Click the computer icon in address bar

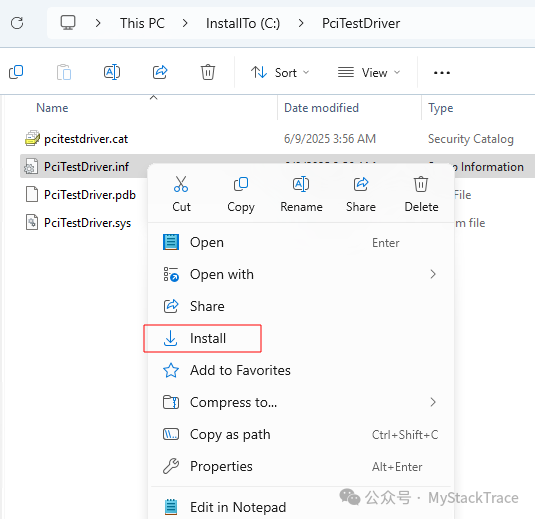pyautogui.click(x=68, y=23)
